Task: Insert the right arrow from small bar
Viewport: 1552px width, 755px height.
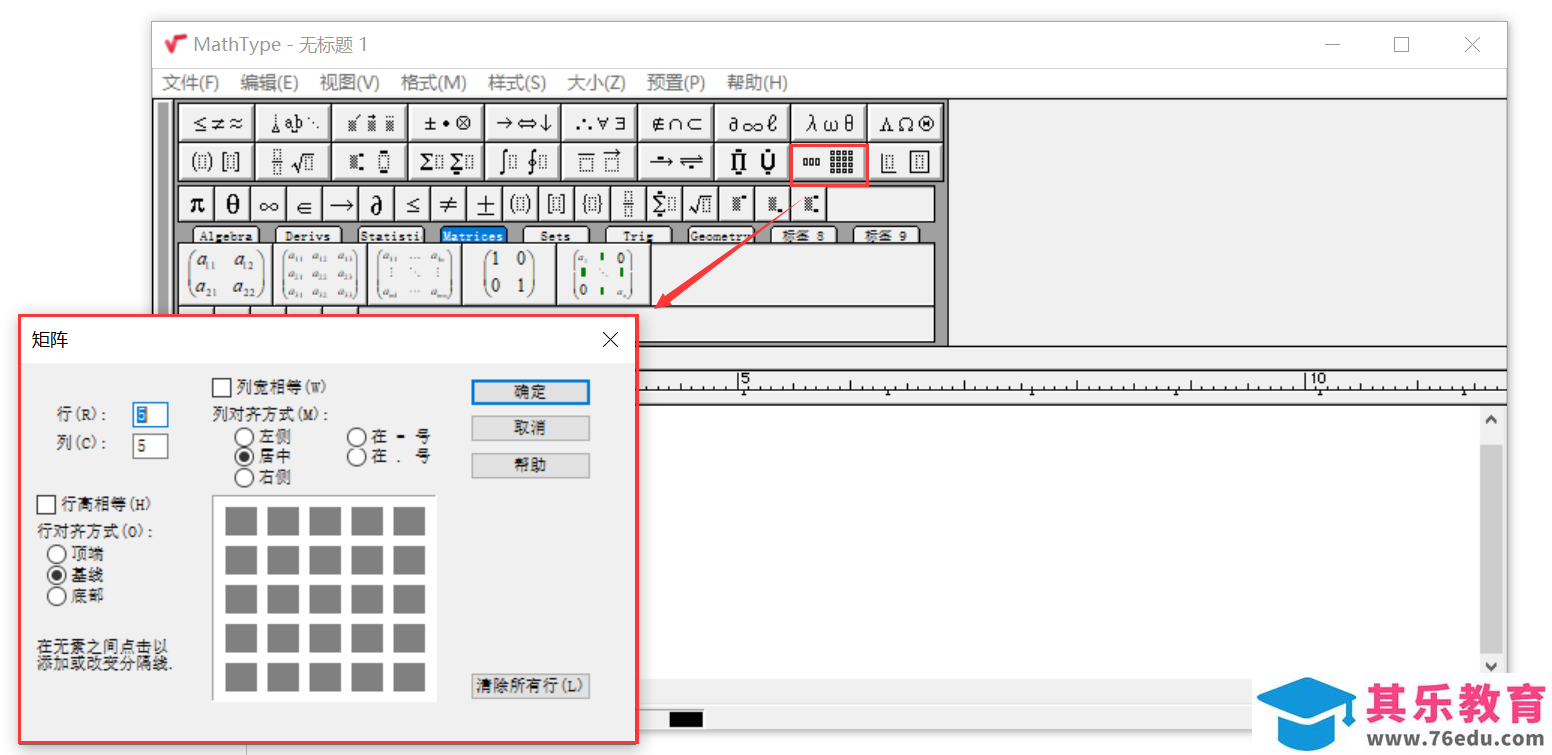Action: (x=341, y=205)
